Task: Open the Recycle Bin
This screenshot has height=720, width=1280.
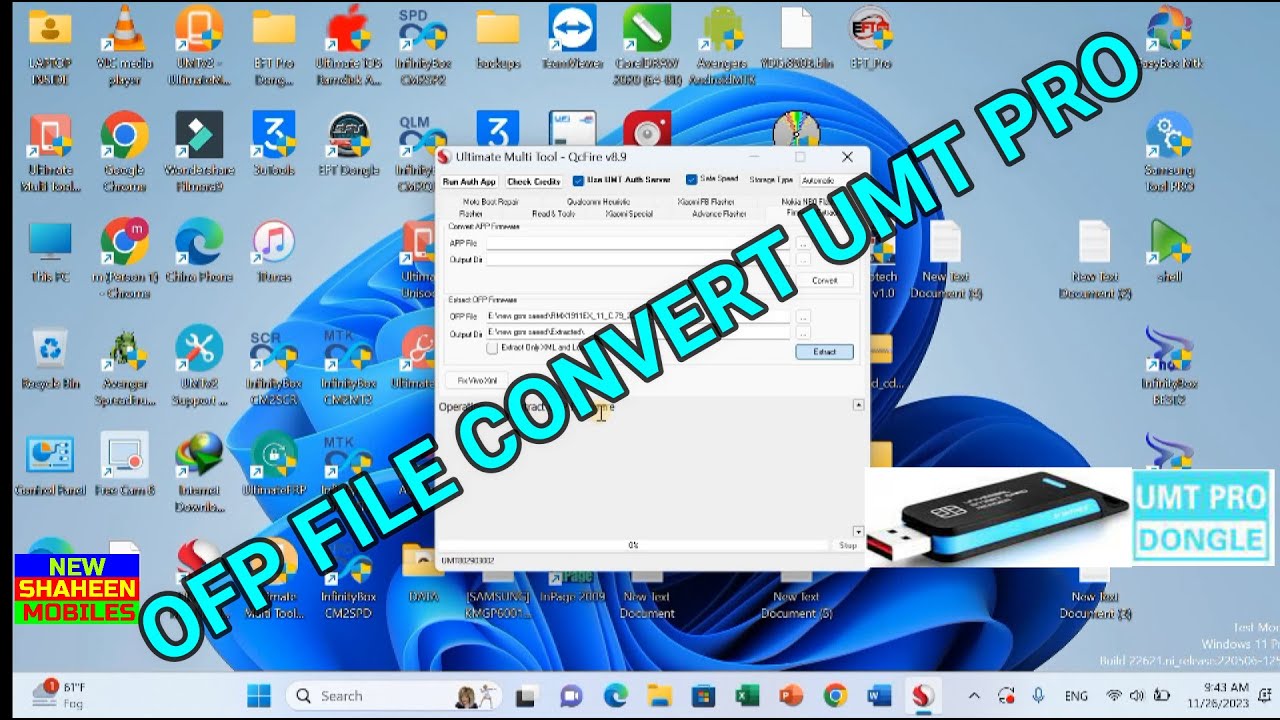Action: 49,358
